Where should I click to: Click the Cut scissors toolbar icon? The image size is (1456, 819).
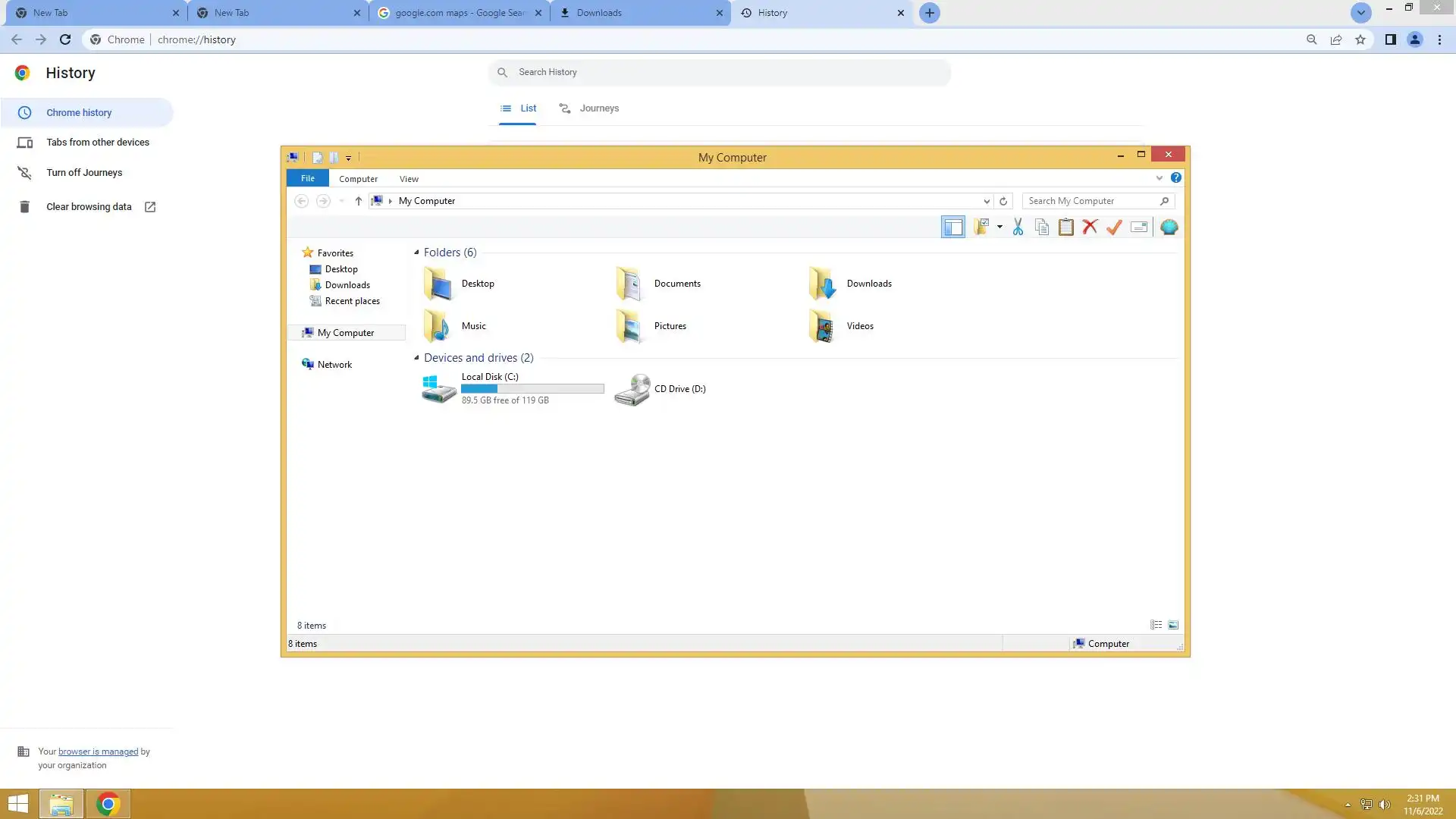coord(1018,227)
